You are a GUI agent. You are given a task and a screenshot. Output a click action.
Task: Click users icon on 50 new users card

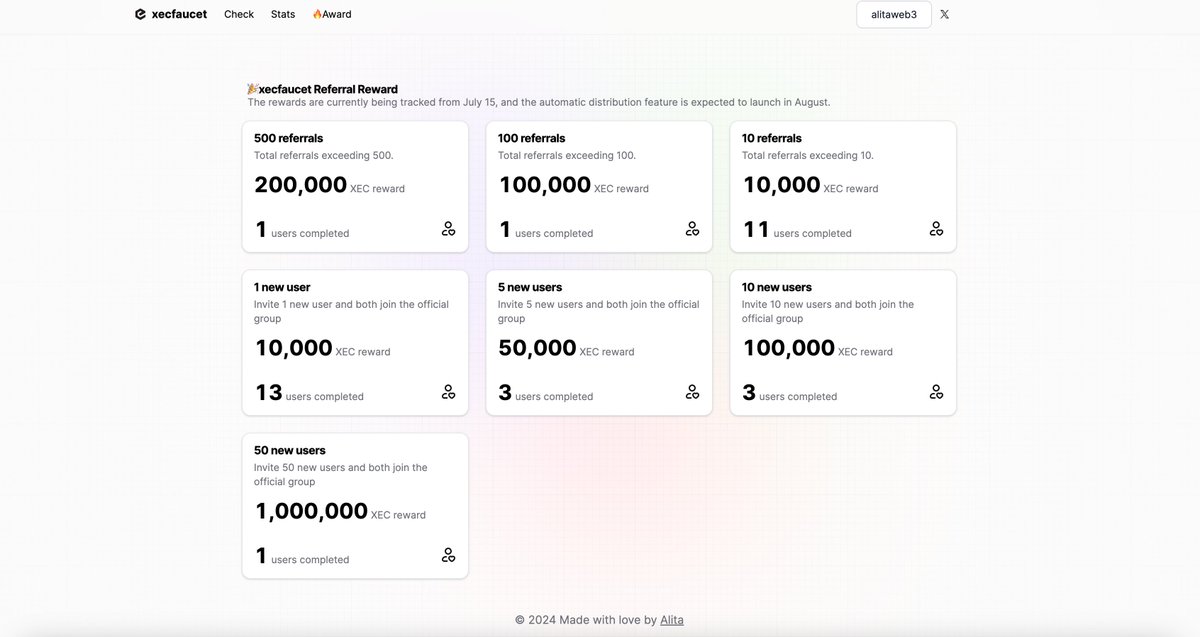pos(448,555)
